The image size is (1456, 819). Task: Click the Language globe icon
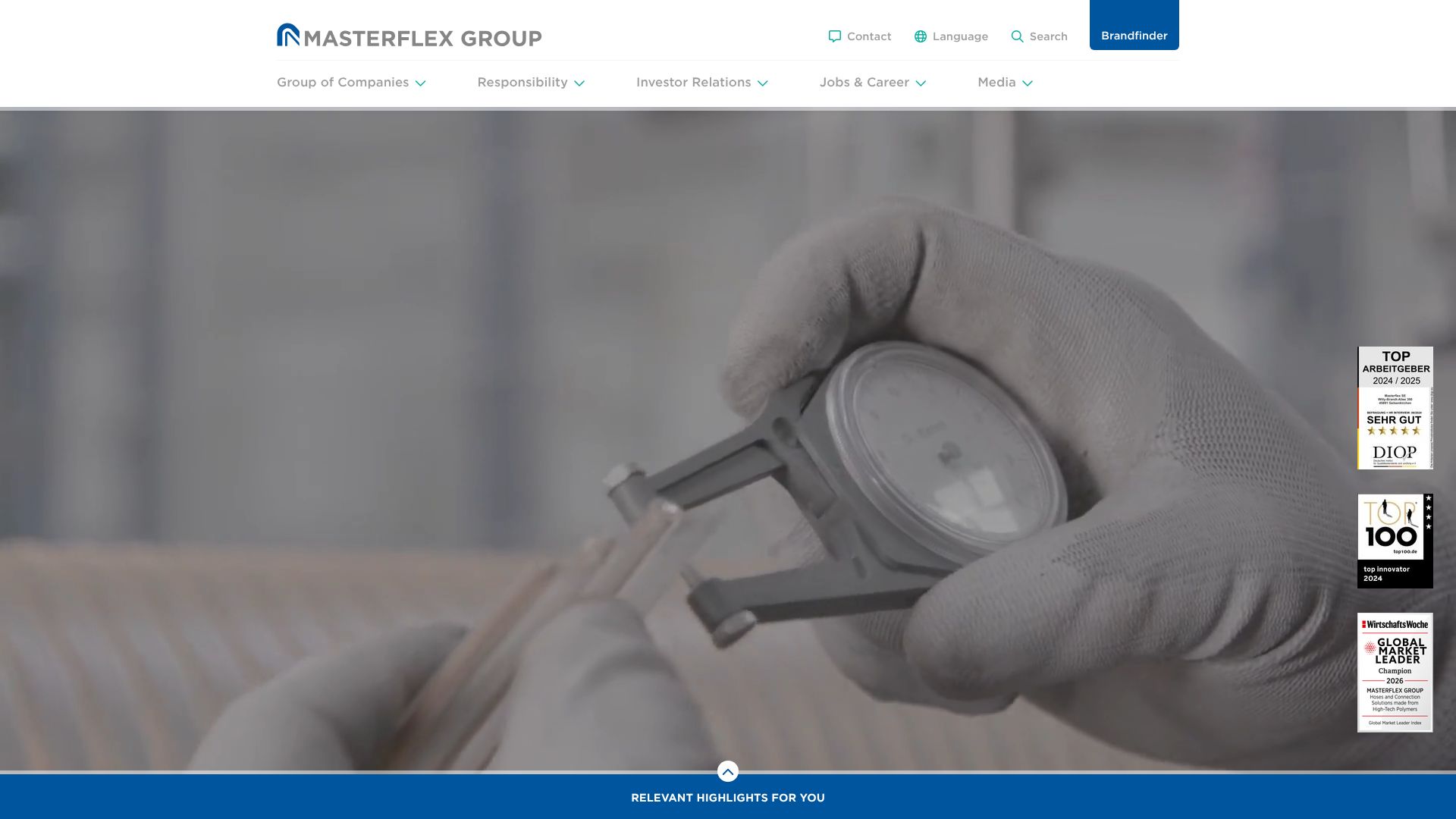920,36
